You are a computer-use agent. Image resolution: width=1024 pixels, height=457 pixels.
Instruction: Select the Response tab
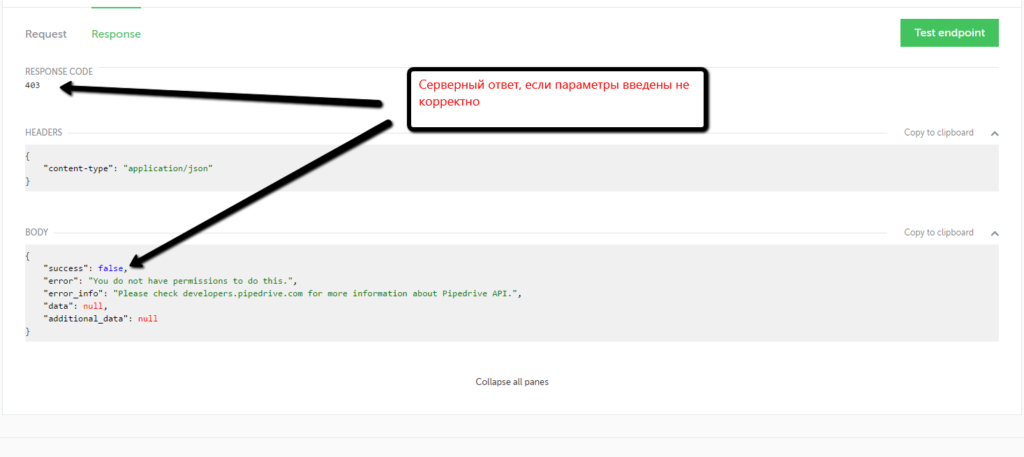click(116, 34)
